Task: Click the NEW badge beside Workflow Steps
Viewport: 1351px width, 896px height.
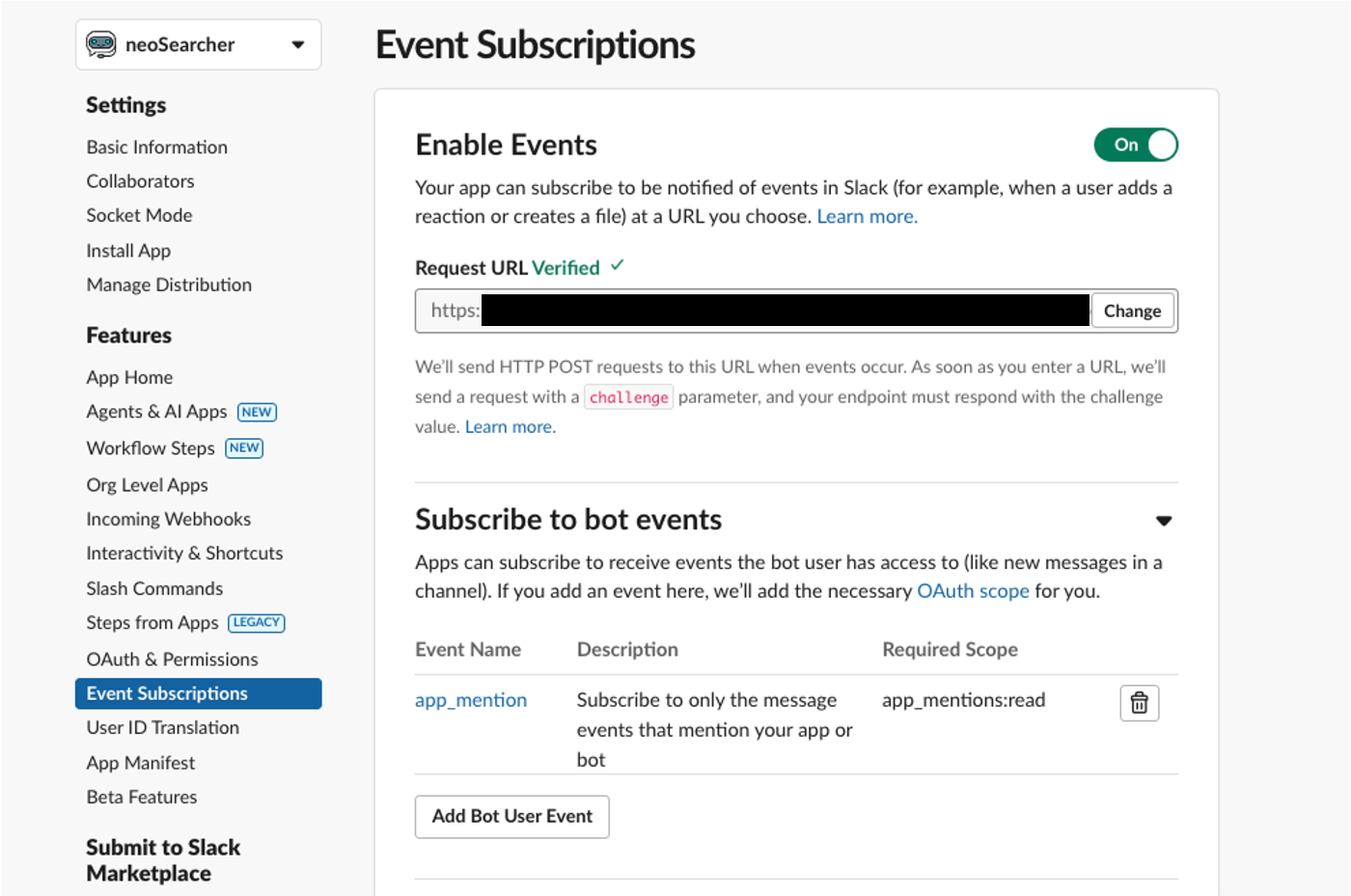Action: 244,448
